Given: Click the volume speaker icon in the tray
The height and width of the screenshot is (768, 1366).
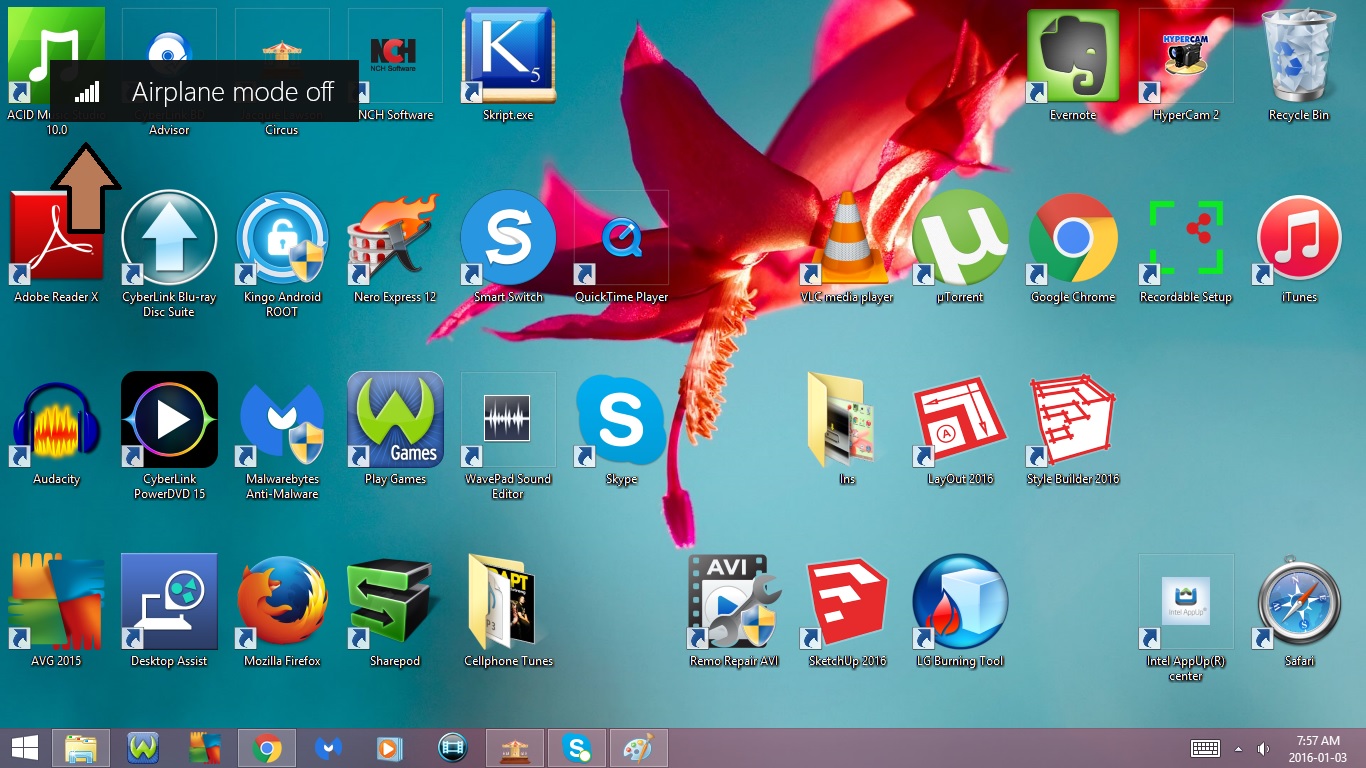Looking at the screenshot, I should (x=1263, y=749).
